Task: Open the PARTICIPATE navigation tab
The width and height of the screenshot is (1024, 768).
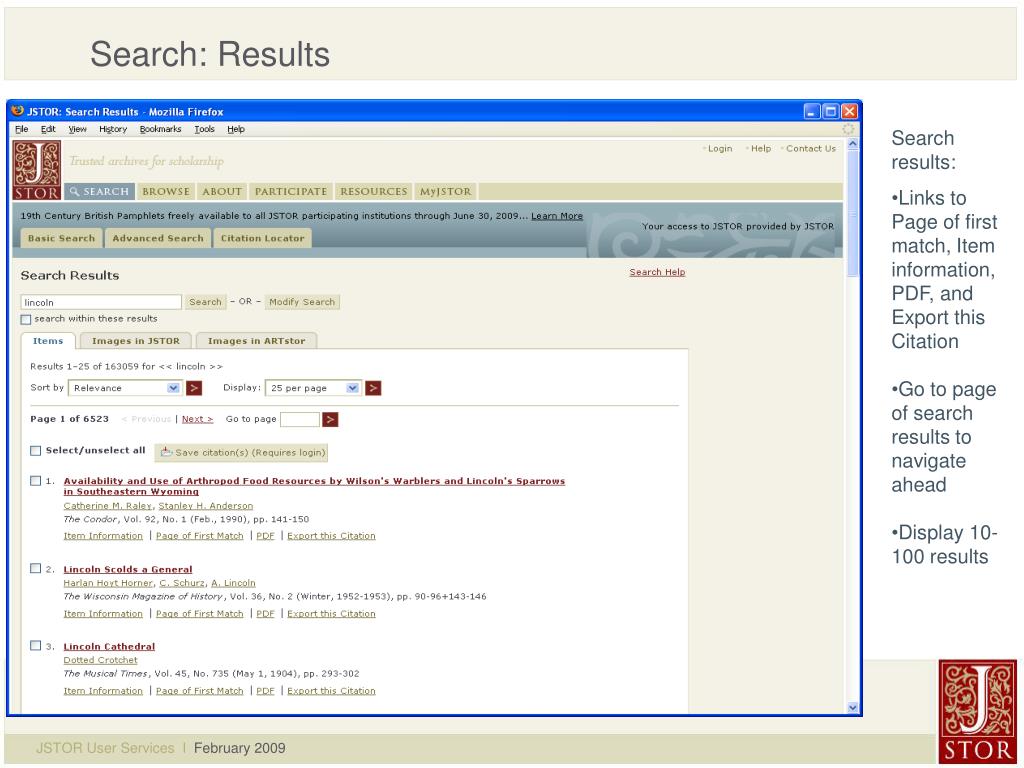Action: click(291, 191)
